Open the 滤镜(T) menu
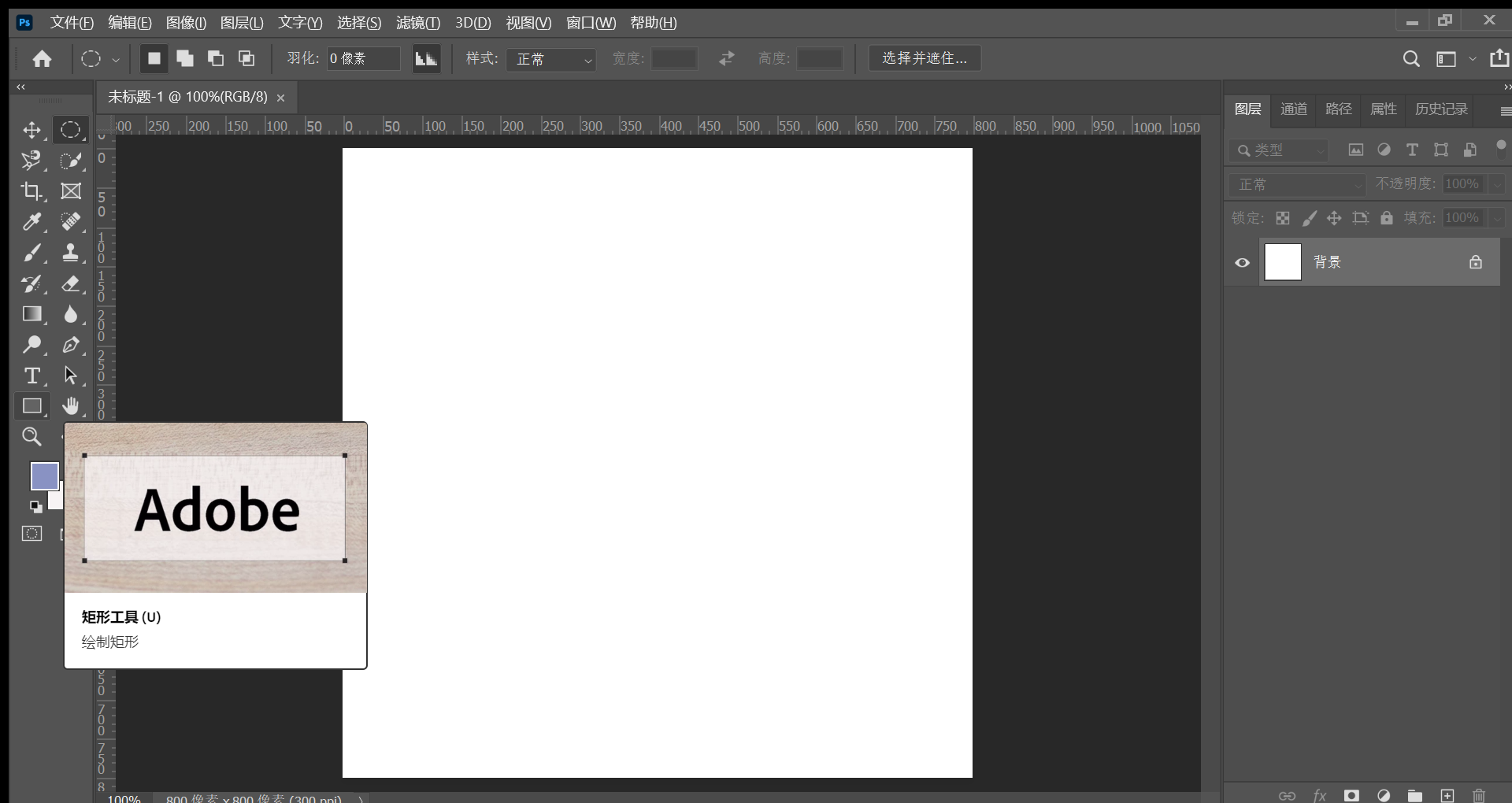Viewport: 1512px width, 803px height. point(418,23)
